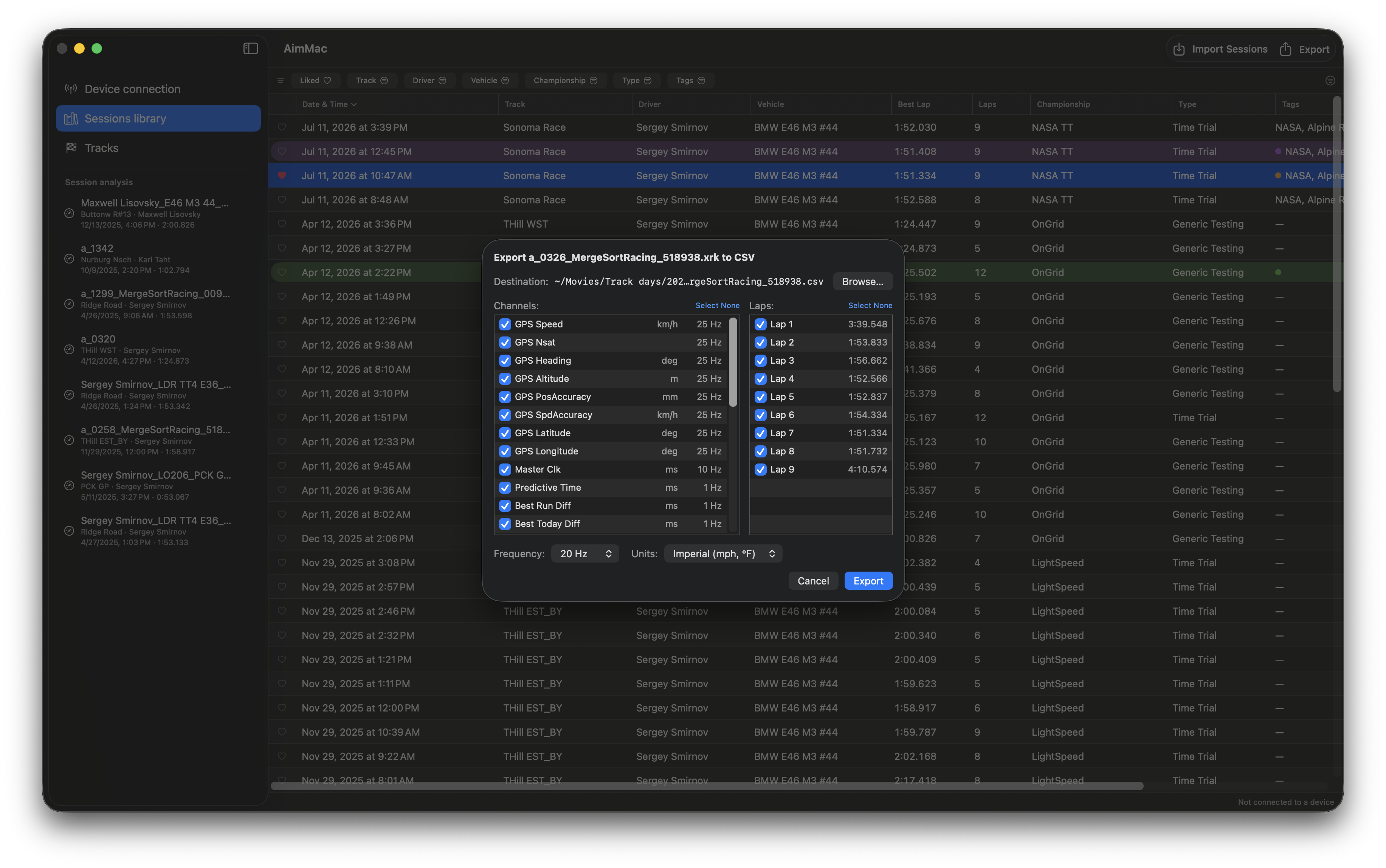
Task: Click the sessions table vertical scrollbar
Action: [x=1336, y=245]
